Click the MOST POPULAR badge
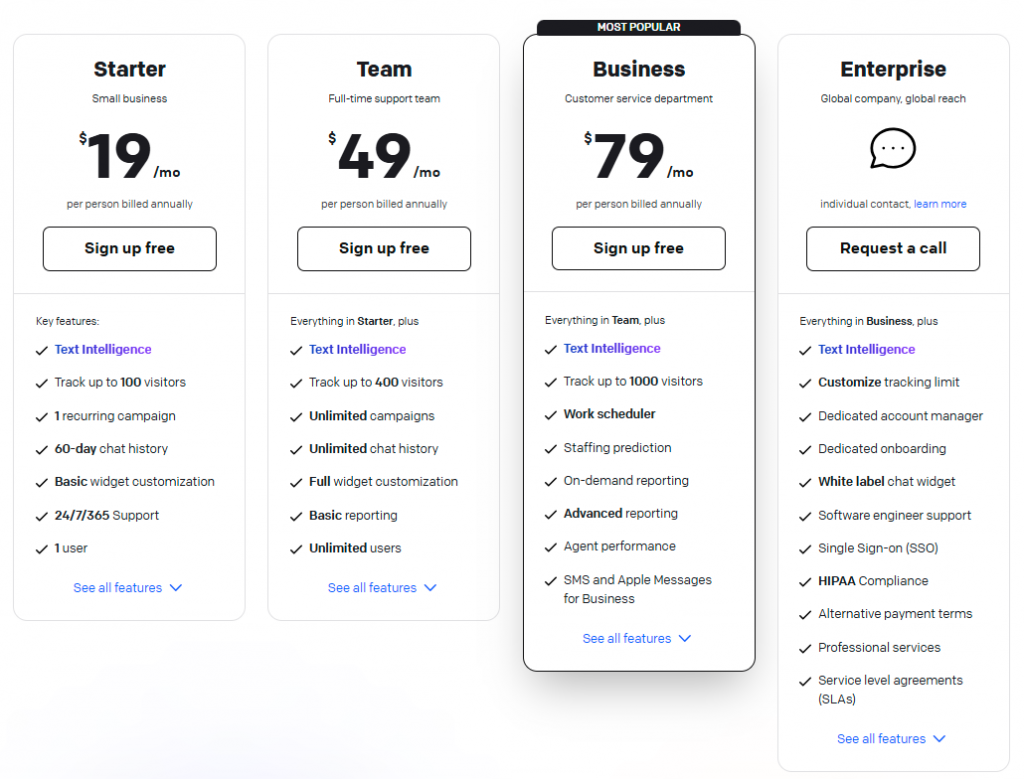1024x779 pixels. 638,27
